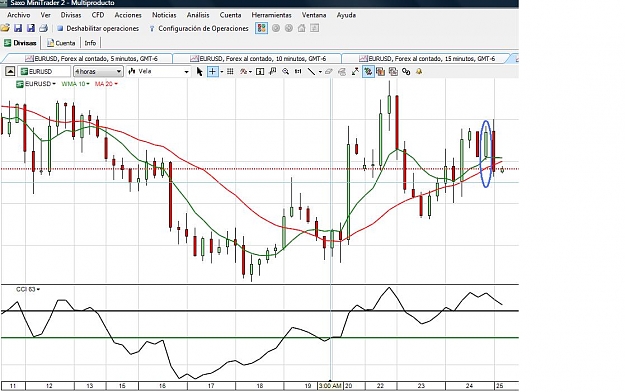Open the line tool dropdown arrow
The image size is (625, 392).
click(320, 72)
